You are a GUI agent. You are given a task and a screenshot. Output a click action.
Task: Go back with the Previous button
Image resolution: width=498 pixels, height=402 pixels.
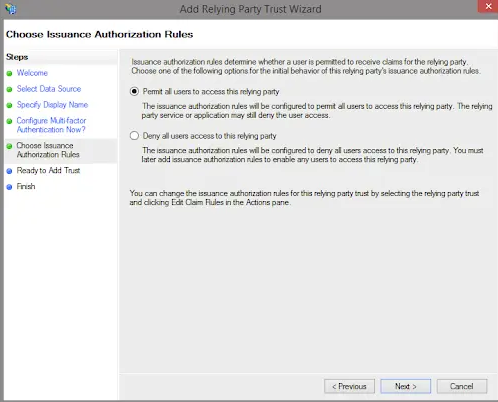[x=349, y=386]
